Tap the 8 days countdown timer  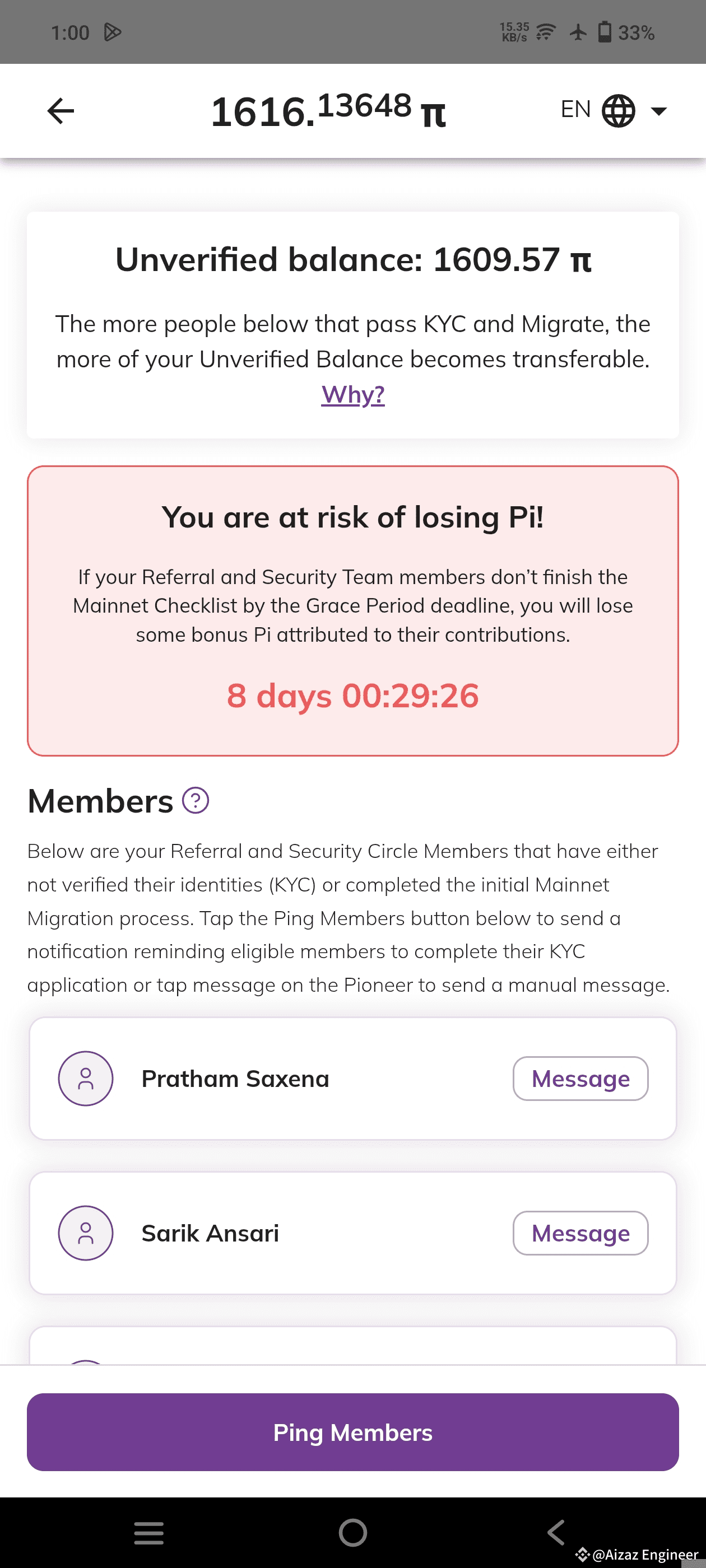click(352, 695)
